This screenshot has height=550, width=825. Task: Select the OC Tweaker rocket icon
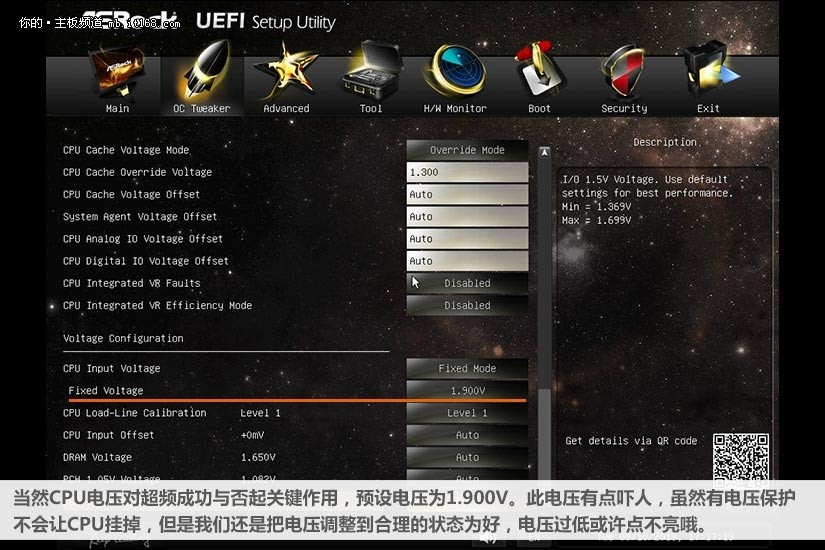(x=206, y=69)
